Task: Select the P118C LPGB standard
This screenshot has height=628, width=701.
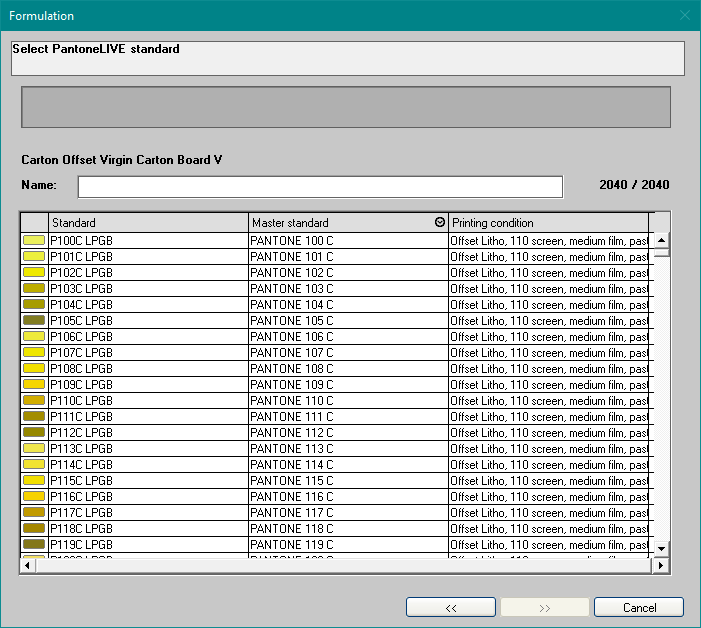Action: [x=148, y=528]
